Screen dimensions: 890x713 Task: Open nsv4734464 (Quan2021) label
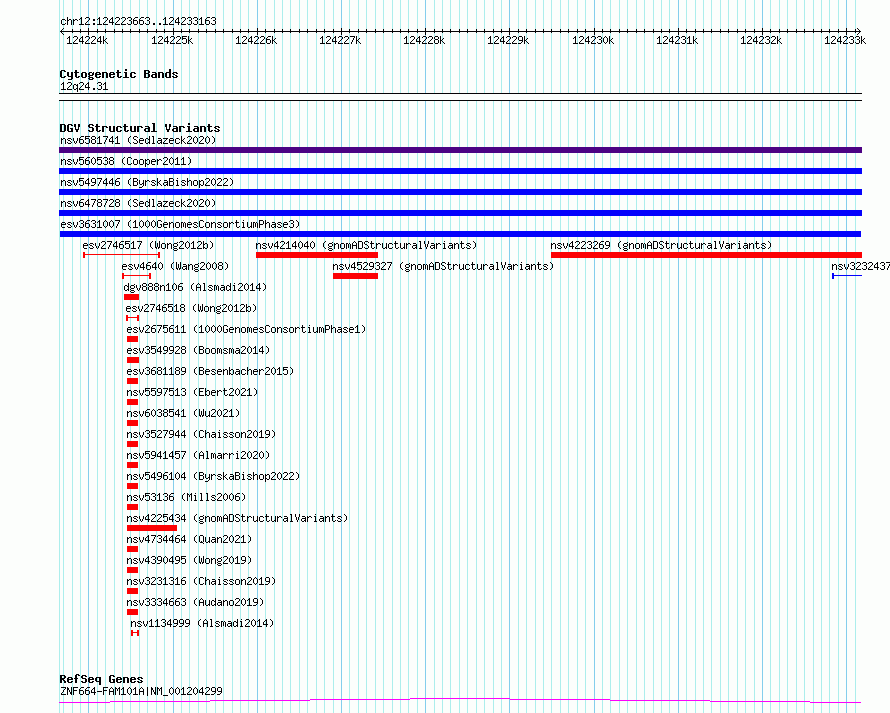point(189,539)
